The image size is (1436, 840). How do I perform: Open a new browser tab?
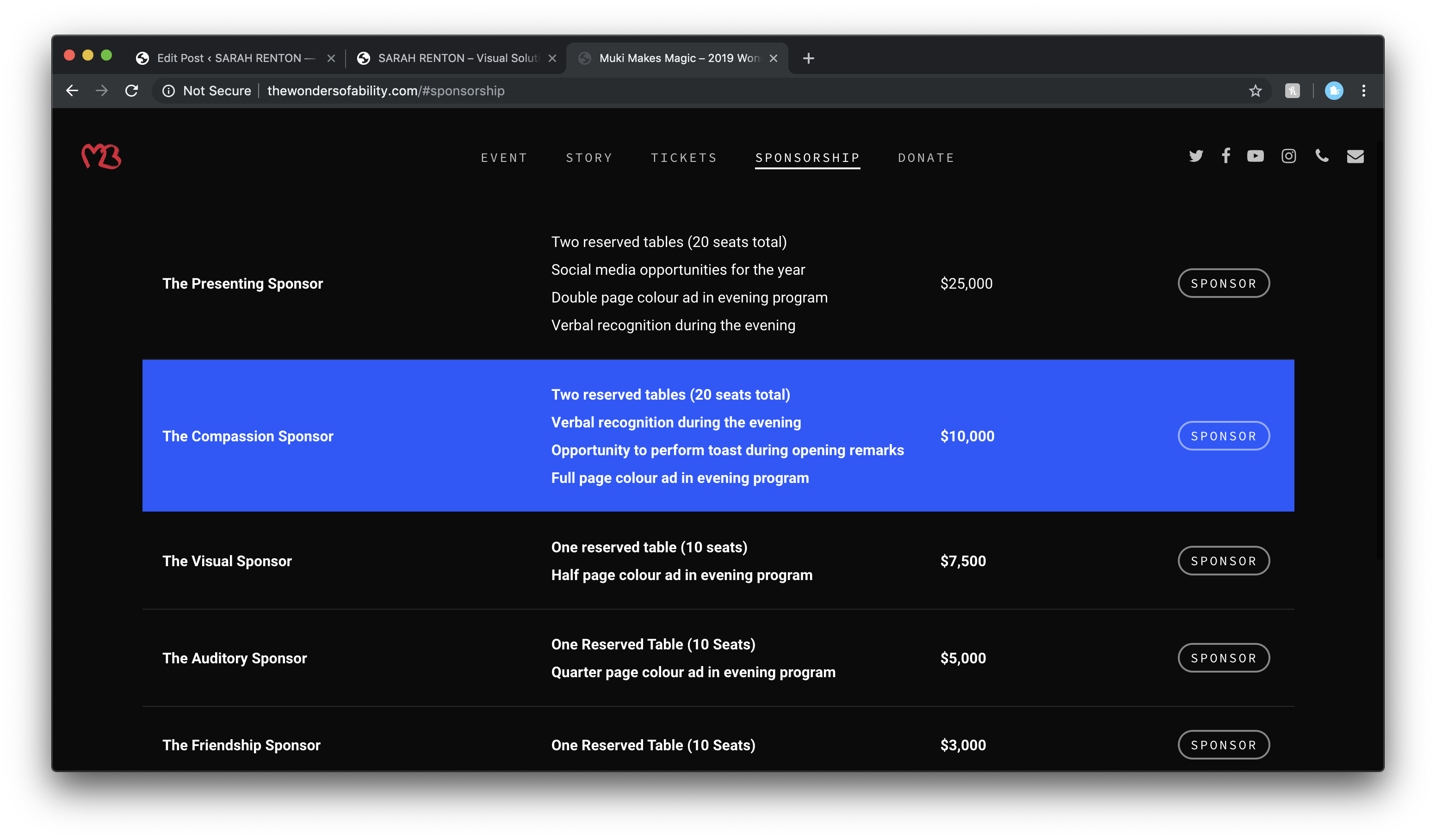point(808,58)
